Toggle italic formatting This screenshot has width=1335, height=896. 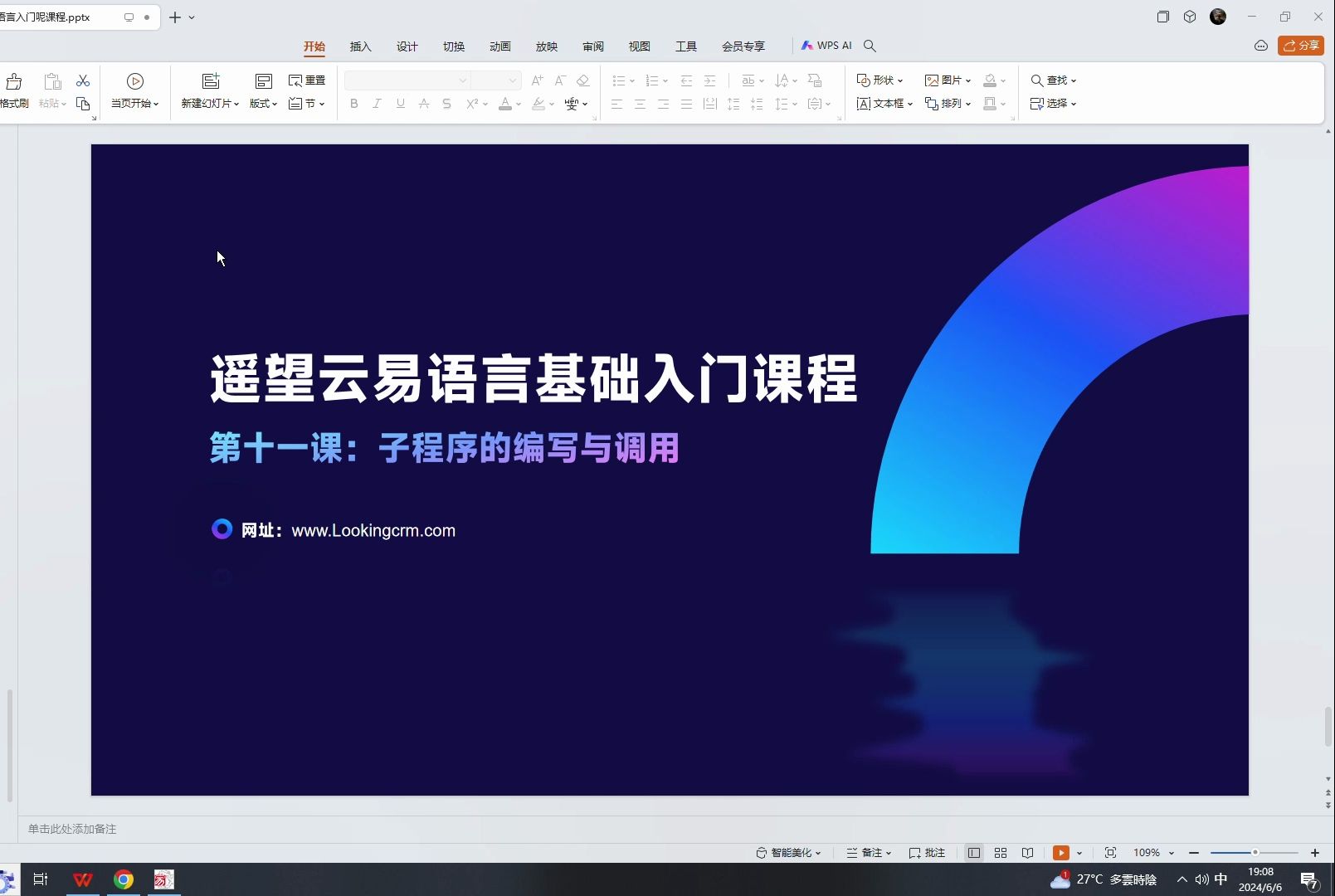click(377, 104)
